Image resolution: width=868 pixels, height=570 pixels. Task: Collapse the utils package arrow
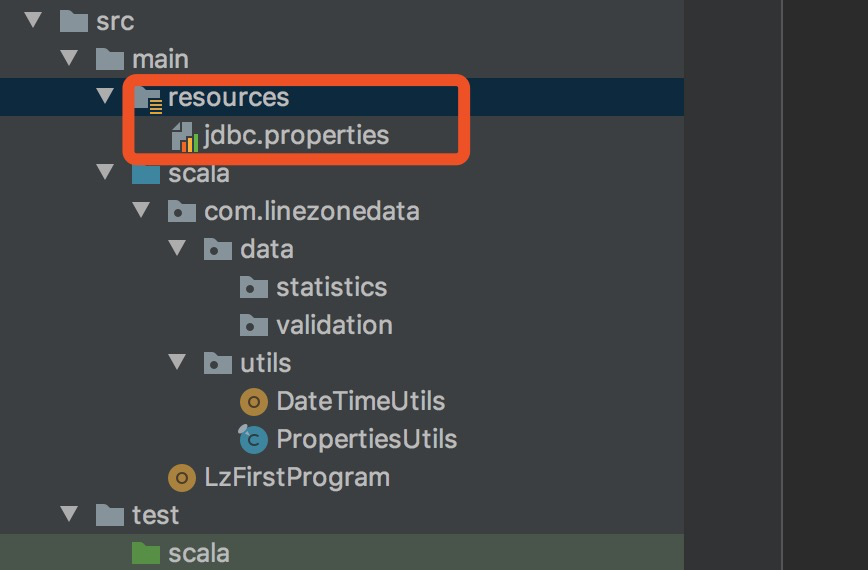coord(177,363)
